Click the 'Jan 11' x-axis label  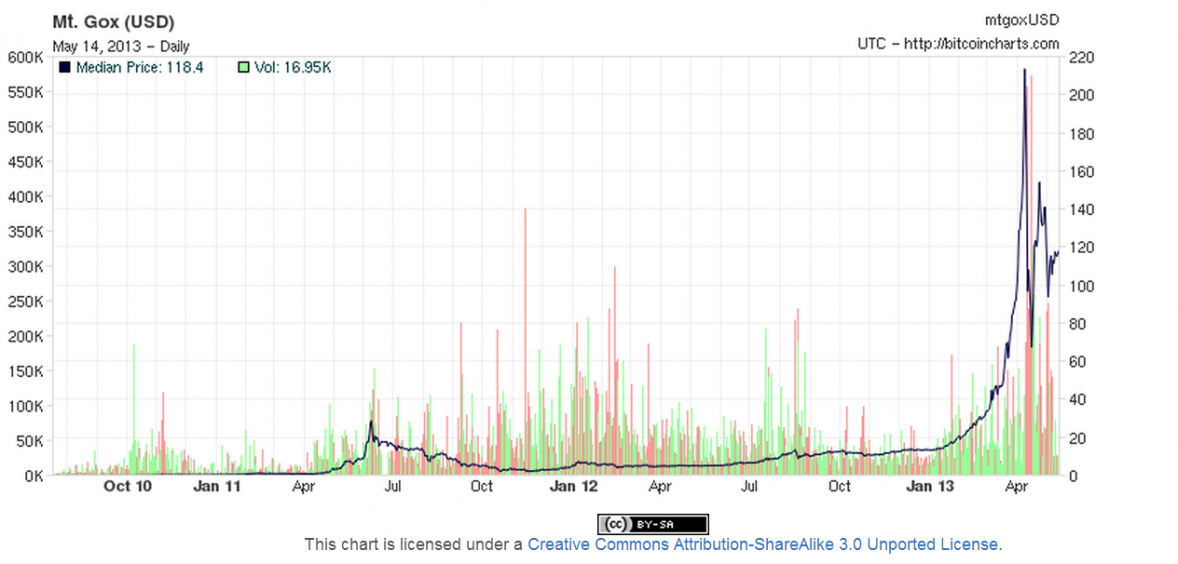217,487
